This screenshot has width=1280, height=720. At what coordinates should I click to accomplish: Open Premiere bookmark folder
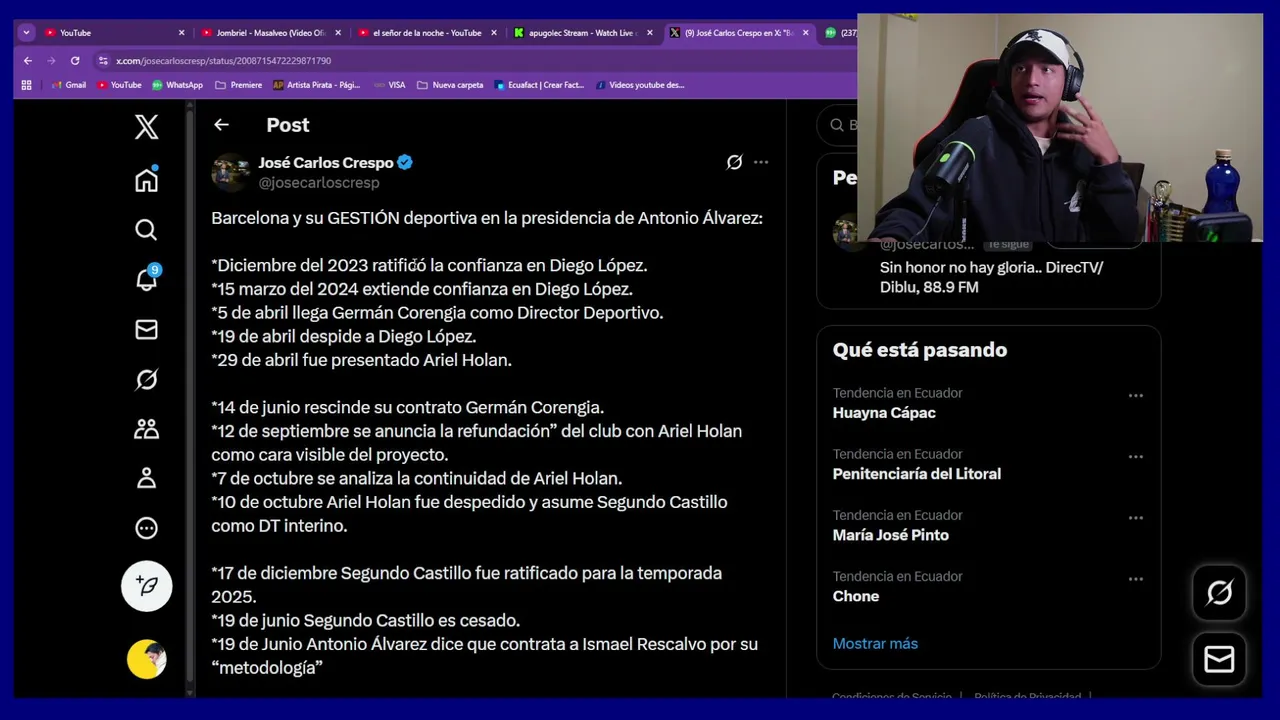click(x=238, y=85)
